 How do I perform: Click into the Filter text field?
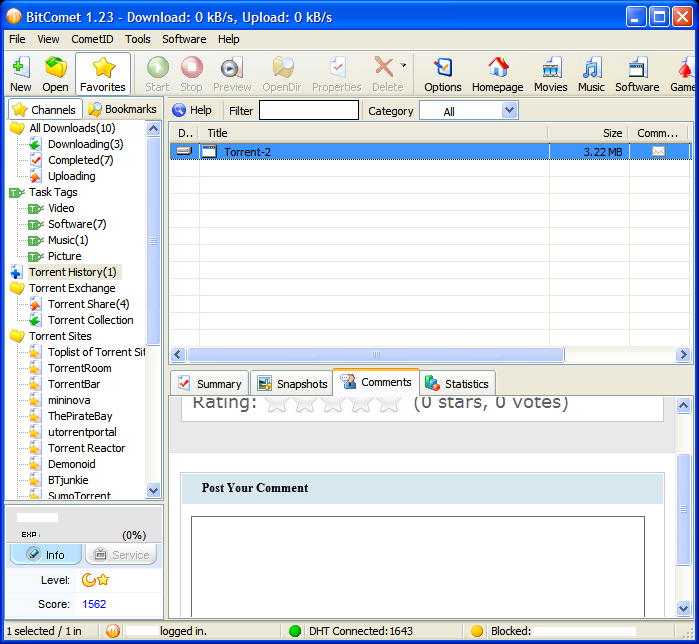tap(309, 110)
